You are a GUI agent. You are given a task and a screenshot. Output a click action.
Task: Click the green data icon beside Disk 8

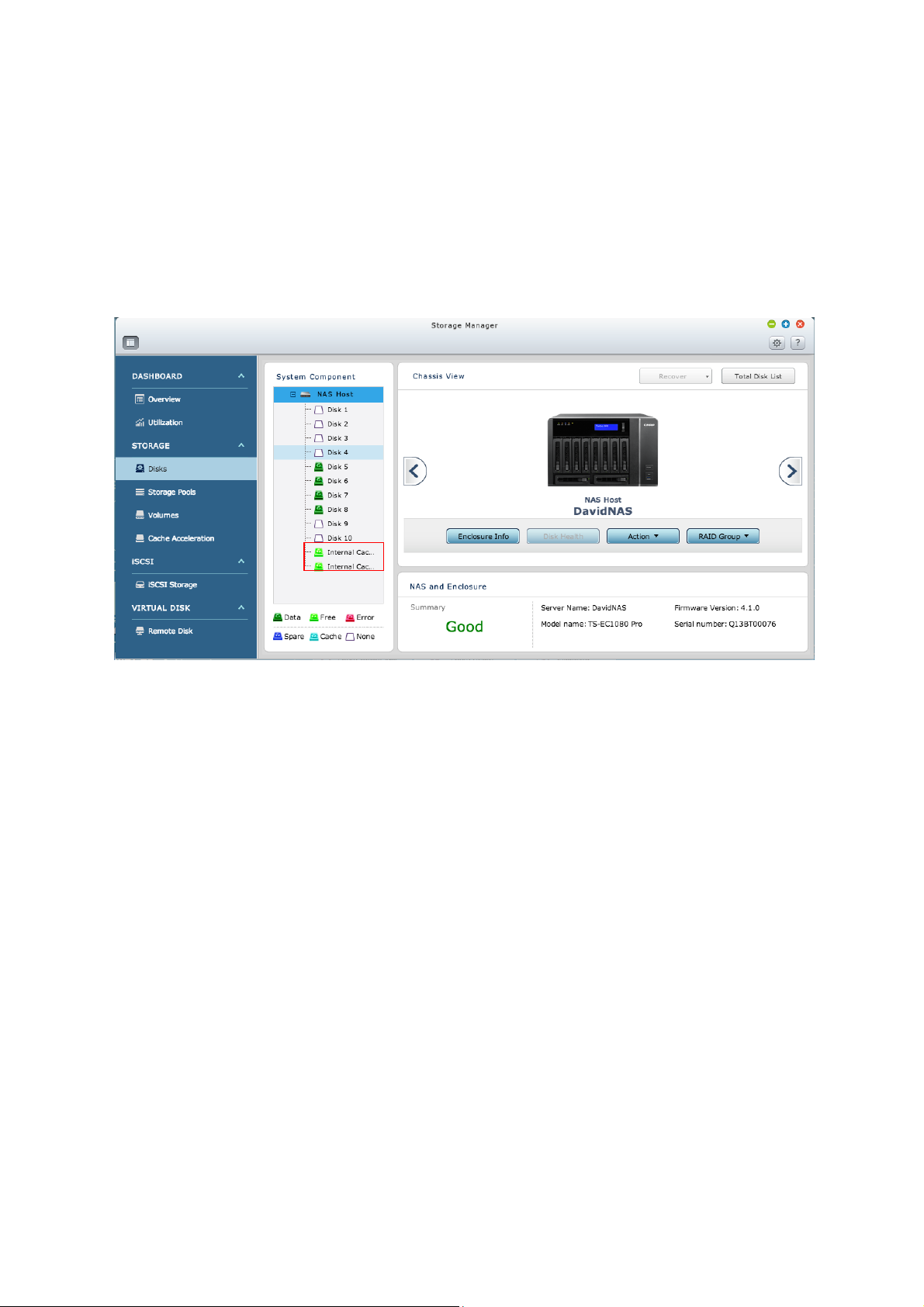click(319, 510)
